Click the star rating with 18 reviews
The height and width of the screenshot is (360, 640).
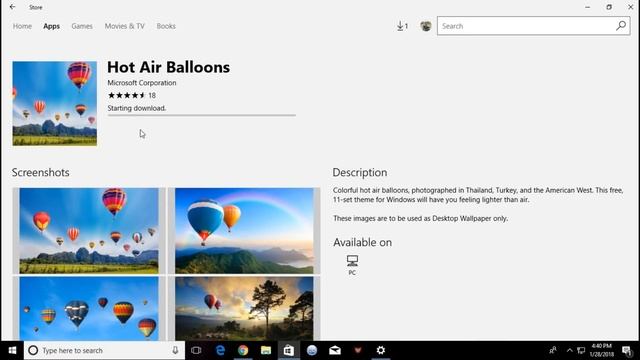[131, 96]
